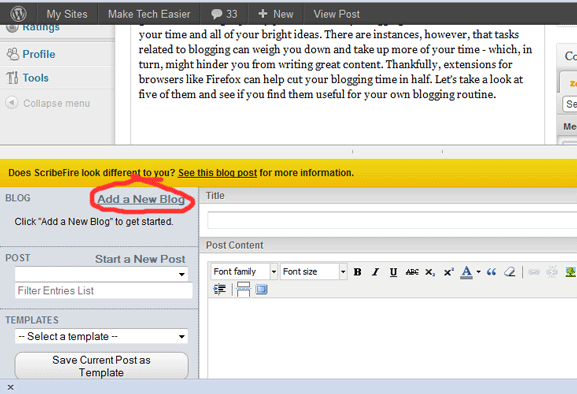577x394 pixels.
Task: Set text color with the A icon
Action: (x=466, y=272)
